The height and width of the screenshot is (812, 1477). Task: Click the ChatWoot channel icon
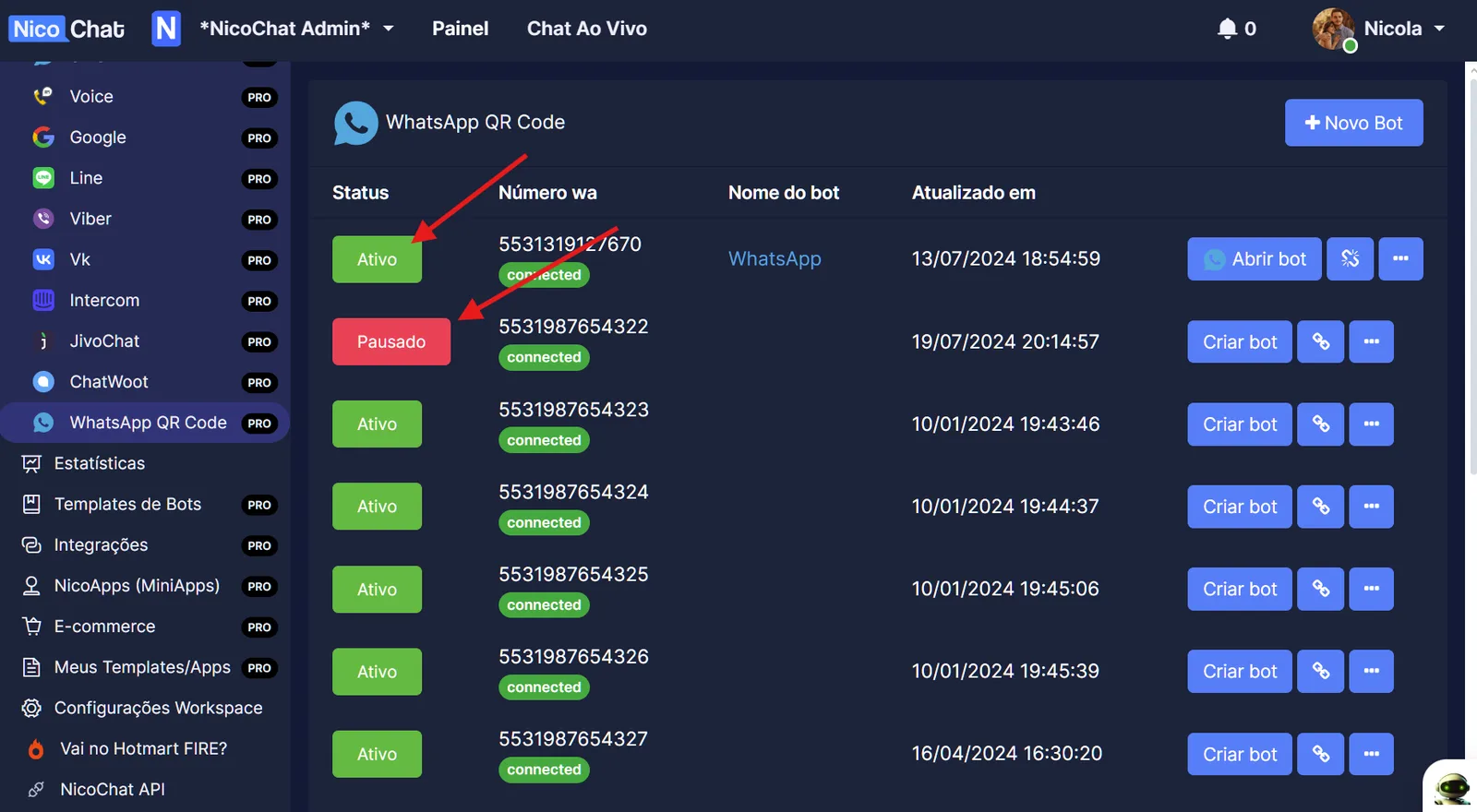[42, 382]
